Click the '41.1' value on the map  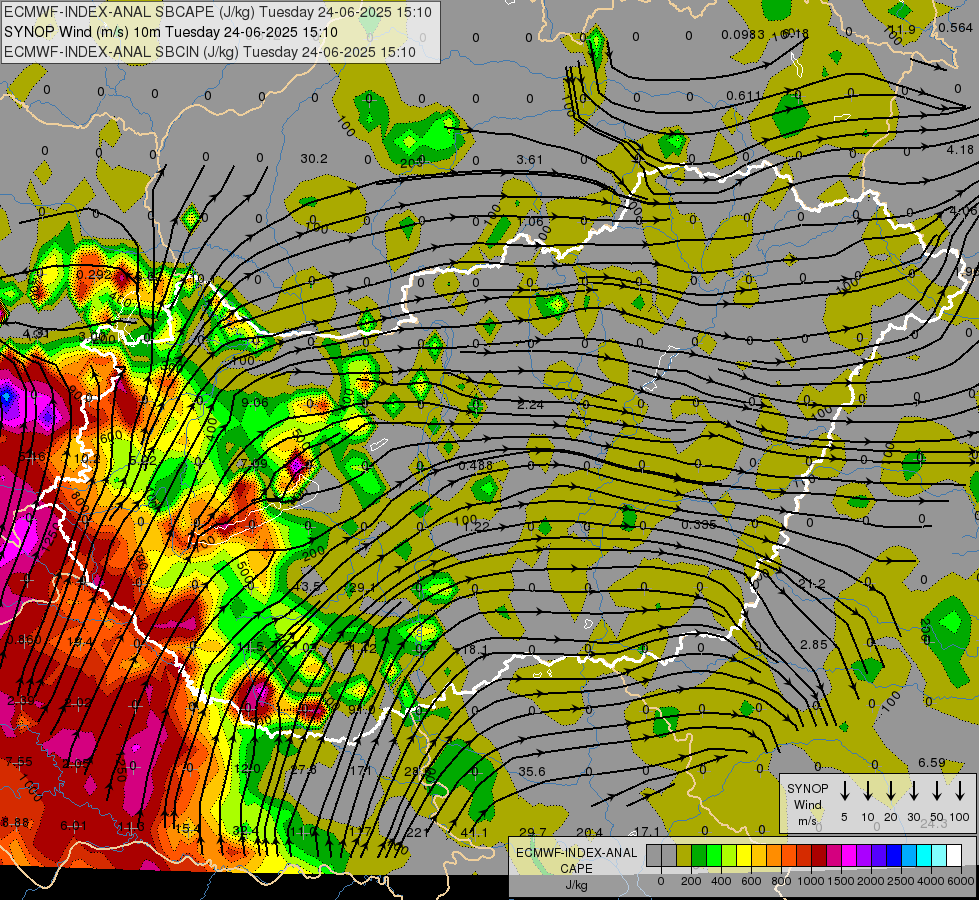click(x=474, y=832)
